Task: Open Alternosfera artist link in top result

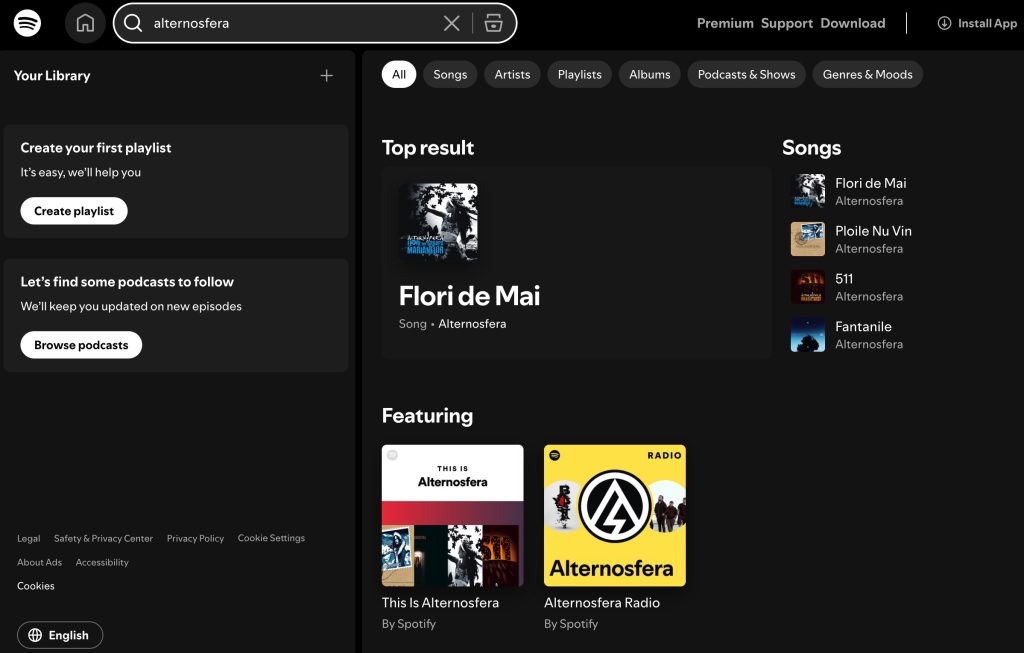Action: click(x=472, y=324)
